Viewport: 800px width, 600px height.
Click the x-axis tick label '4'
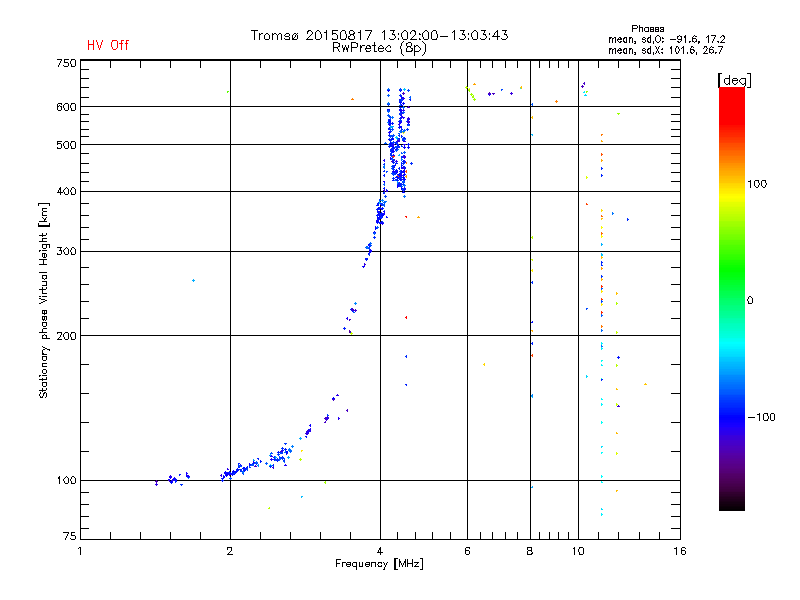tap(380, 551)
